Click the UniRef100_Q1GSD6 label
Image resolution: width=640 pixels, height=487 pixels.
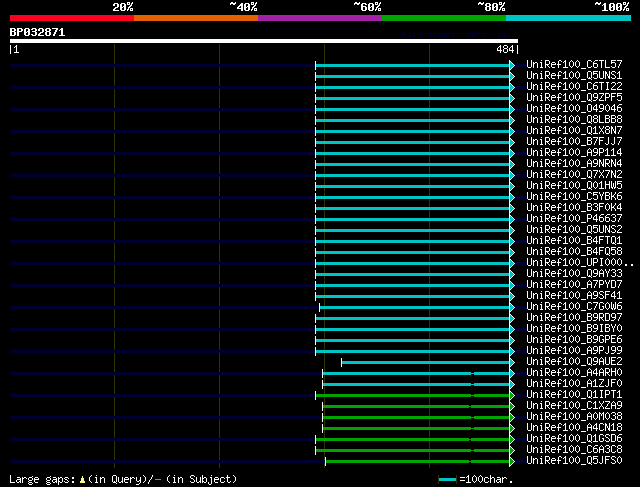coord(574,439)
